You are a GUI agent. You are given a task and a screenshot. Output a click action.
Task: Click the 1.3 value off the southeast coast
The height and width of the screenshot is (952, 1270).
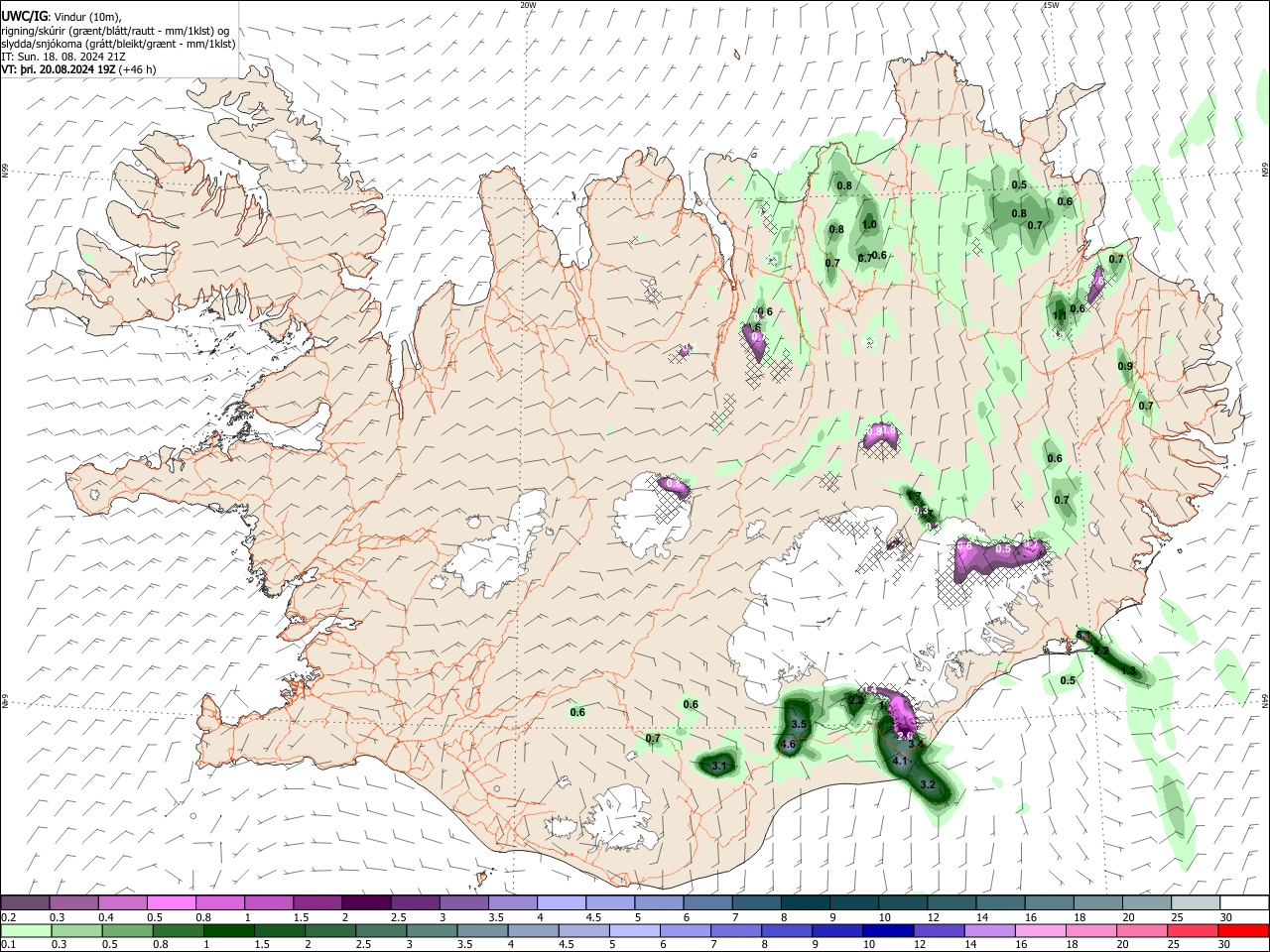tap(1128, 671)
